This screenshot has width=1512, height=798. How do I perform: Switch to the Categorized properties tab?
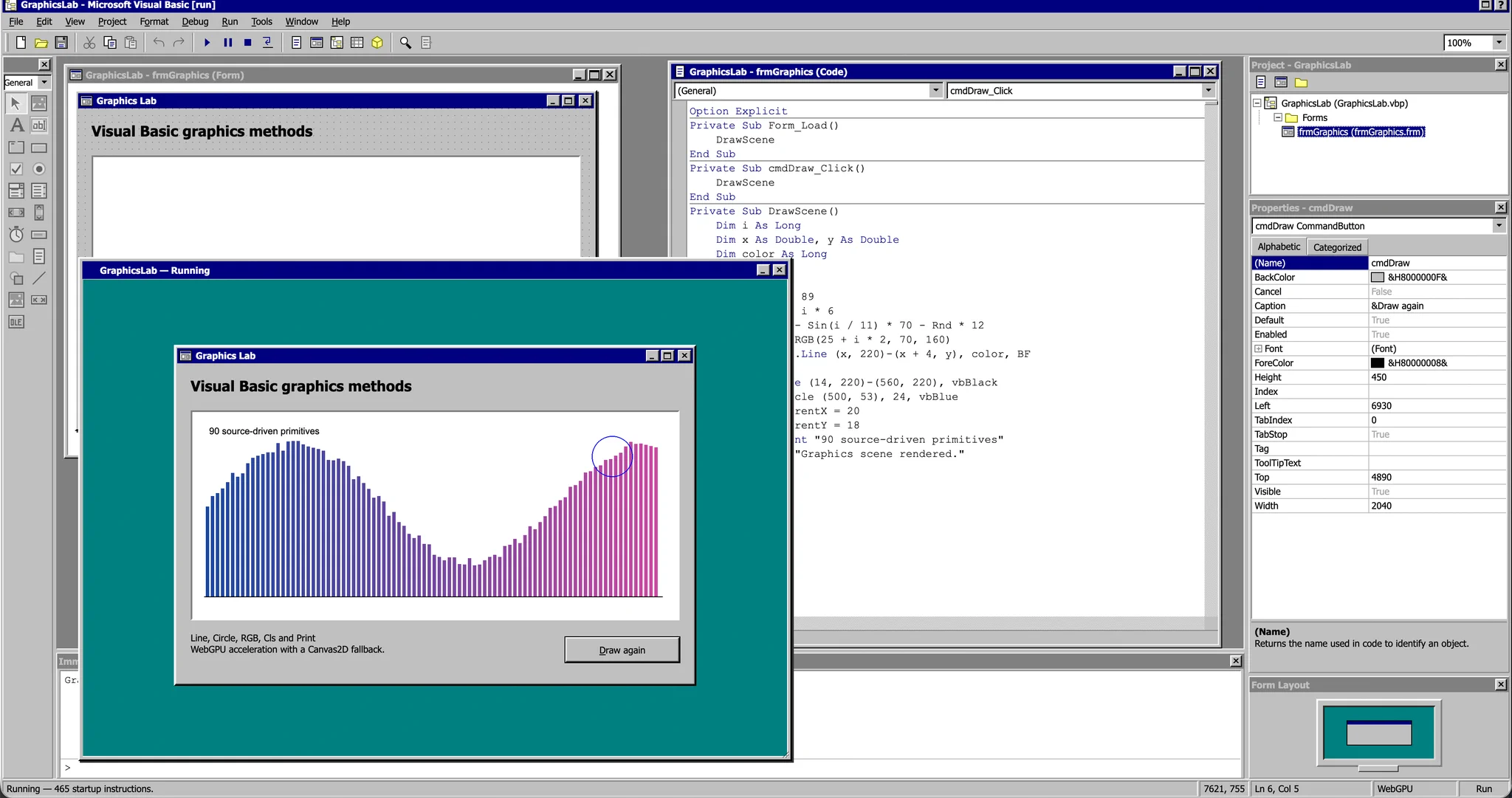[x=1337, y=247]
